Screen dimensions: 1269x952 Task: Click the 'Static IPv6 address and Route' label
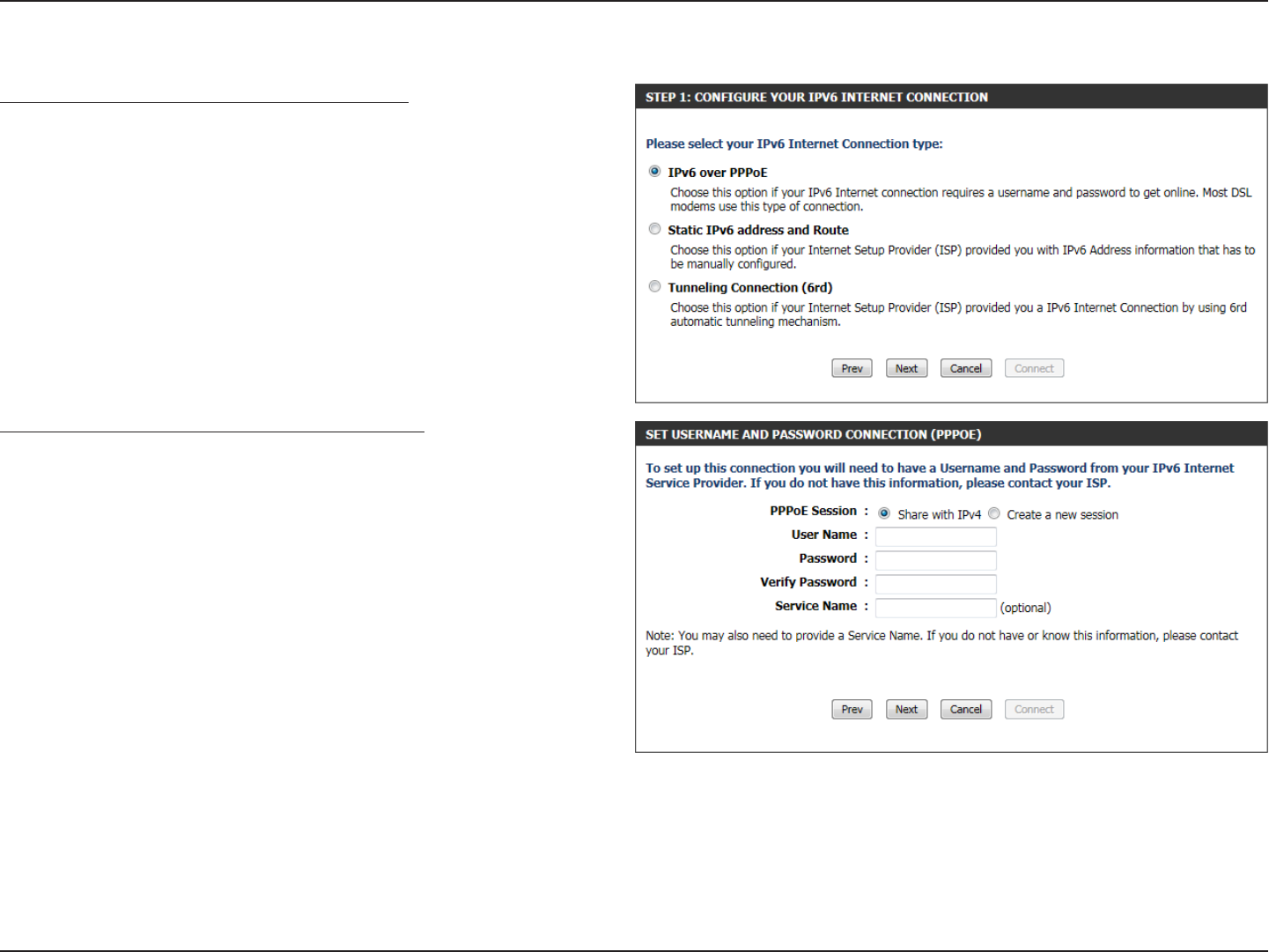click(758, 230)
